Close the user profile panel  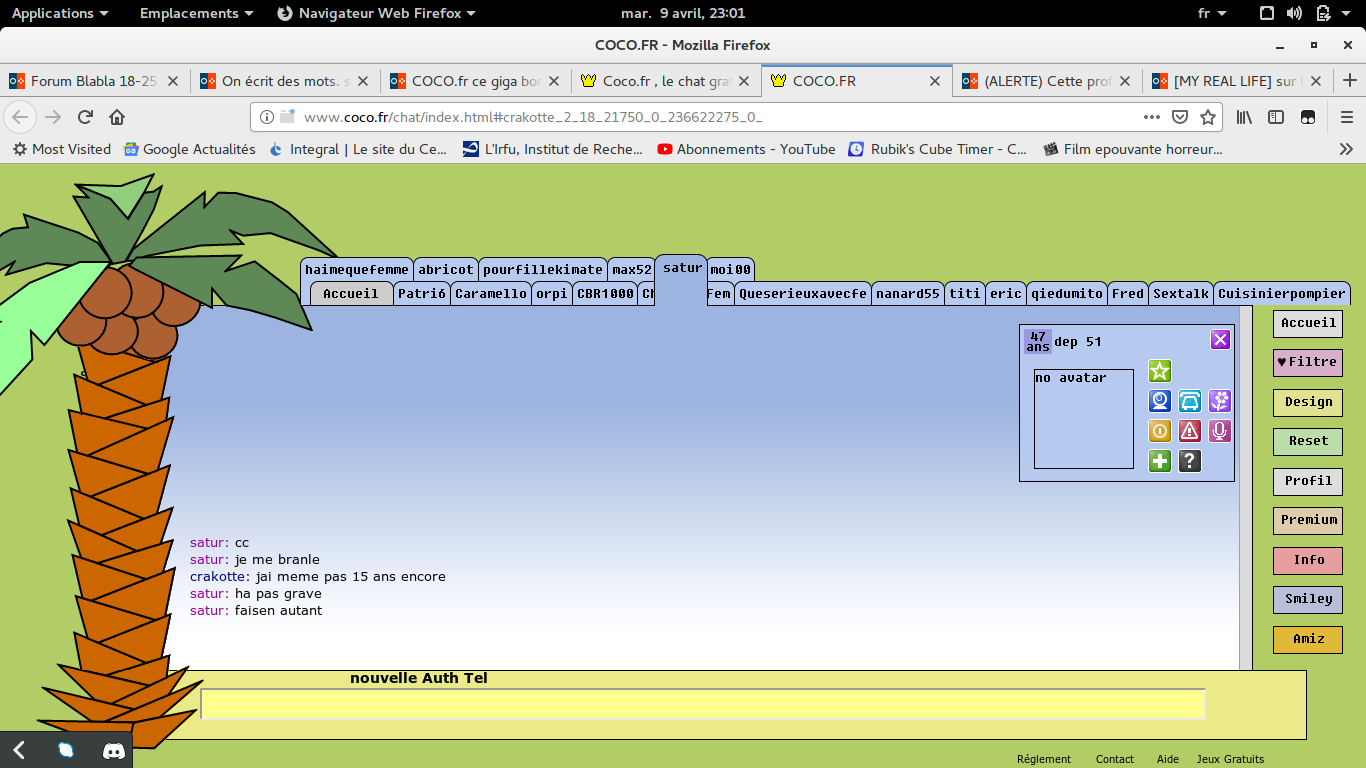(1220, 340)
